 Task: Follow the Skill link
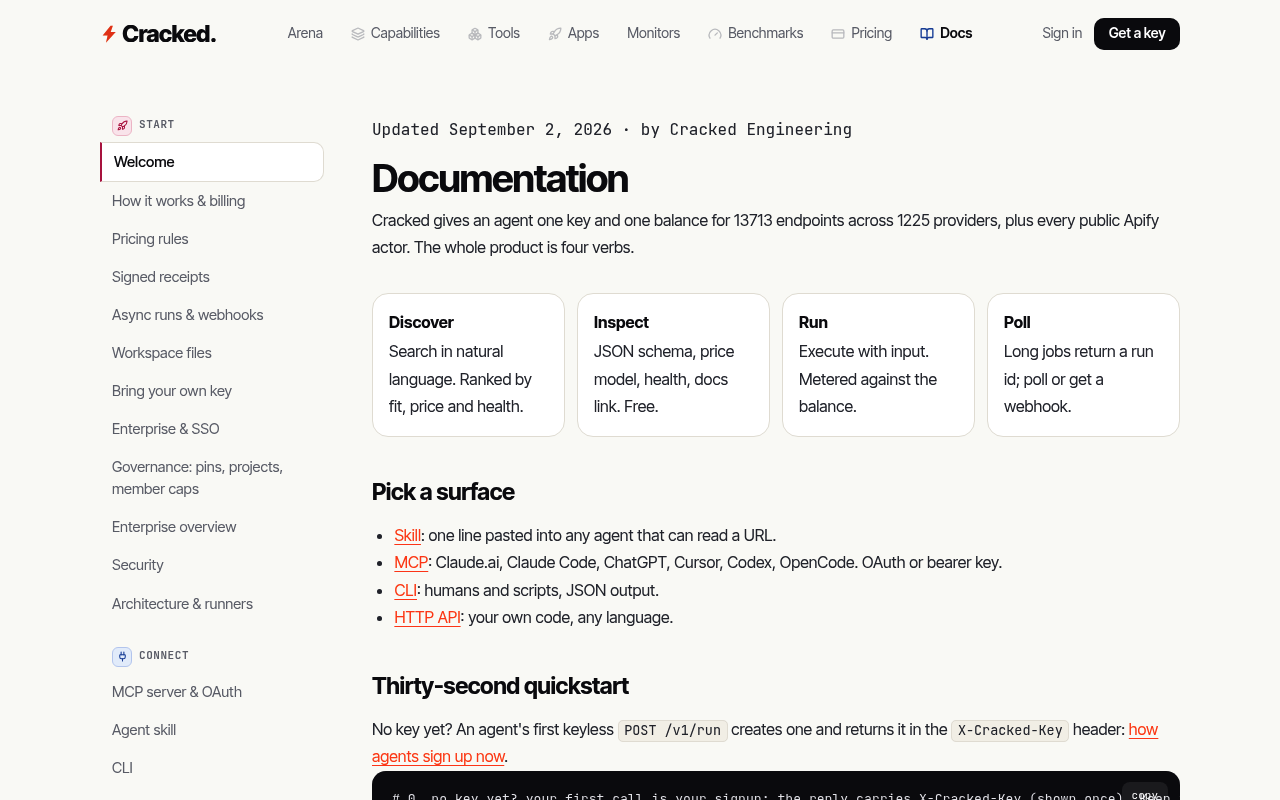point(407,535)
